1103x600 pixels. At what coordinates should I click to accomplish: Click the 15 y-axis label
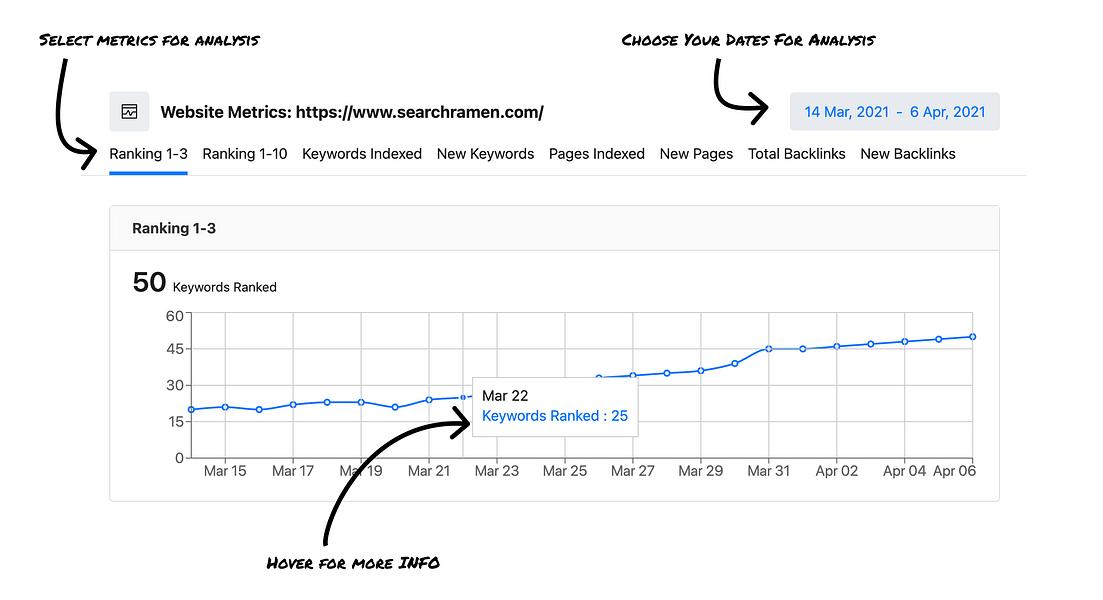(175, 421)
